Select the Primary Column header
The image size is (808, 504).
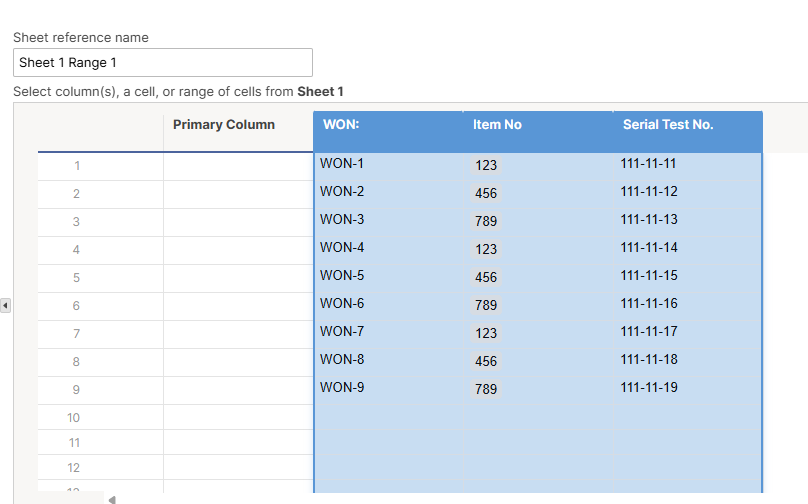pyautogui.click(x=239, y=131)
